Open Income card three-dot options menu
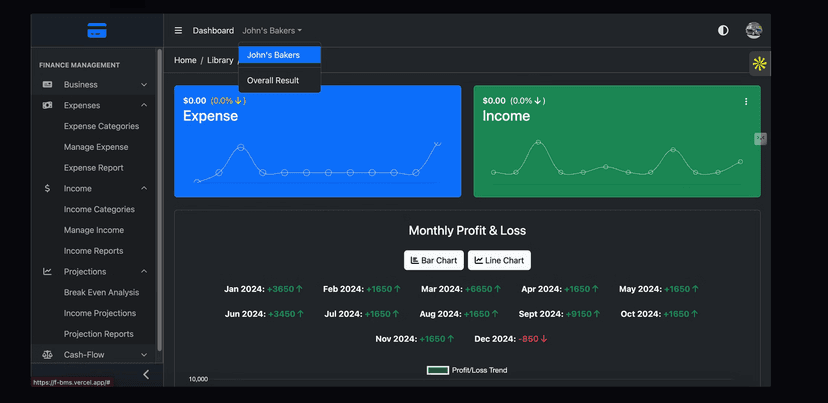828x403 pixels. (746, 101)
